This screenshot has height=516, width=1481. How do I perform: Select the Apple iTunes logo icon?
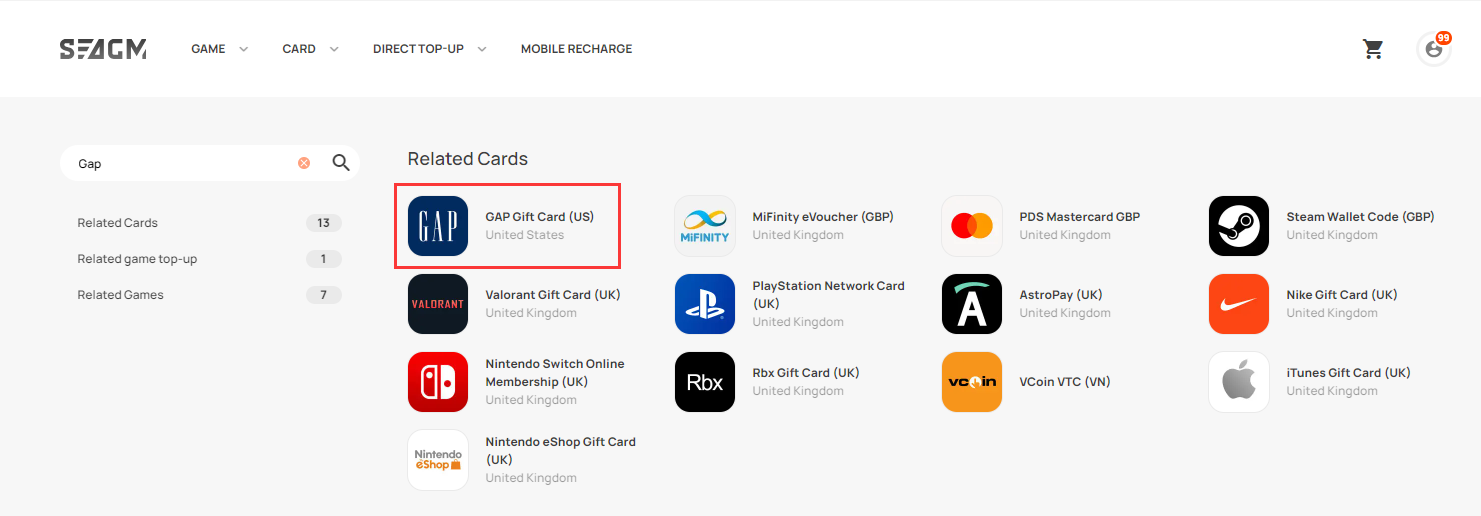tap(1239, 382)
